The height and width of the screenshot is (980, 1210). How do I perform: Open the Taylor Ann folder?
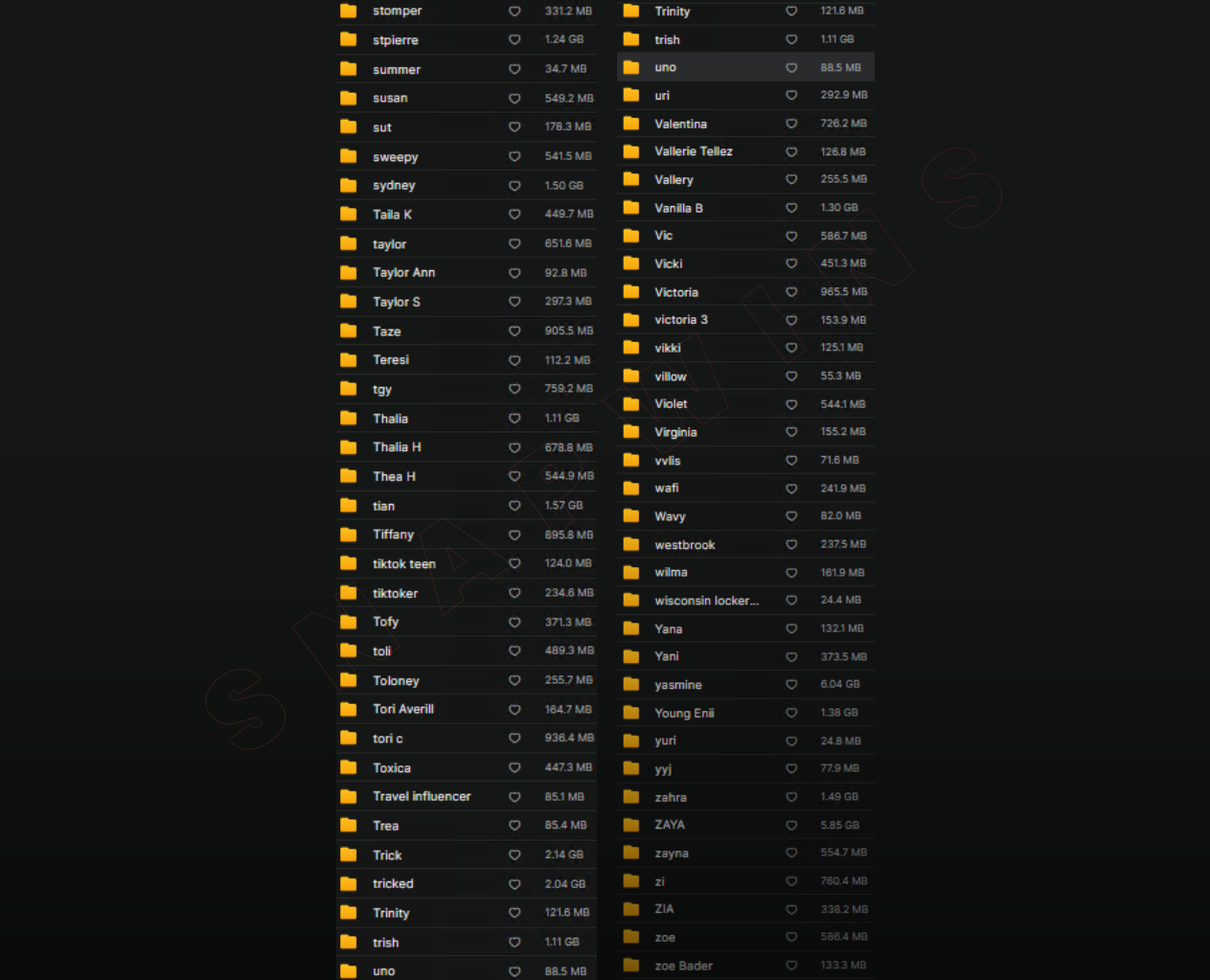(x=403, y=273)
